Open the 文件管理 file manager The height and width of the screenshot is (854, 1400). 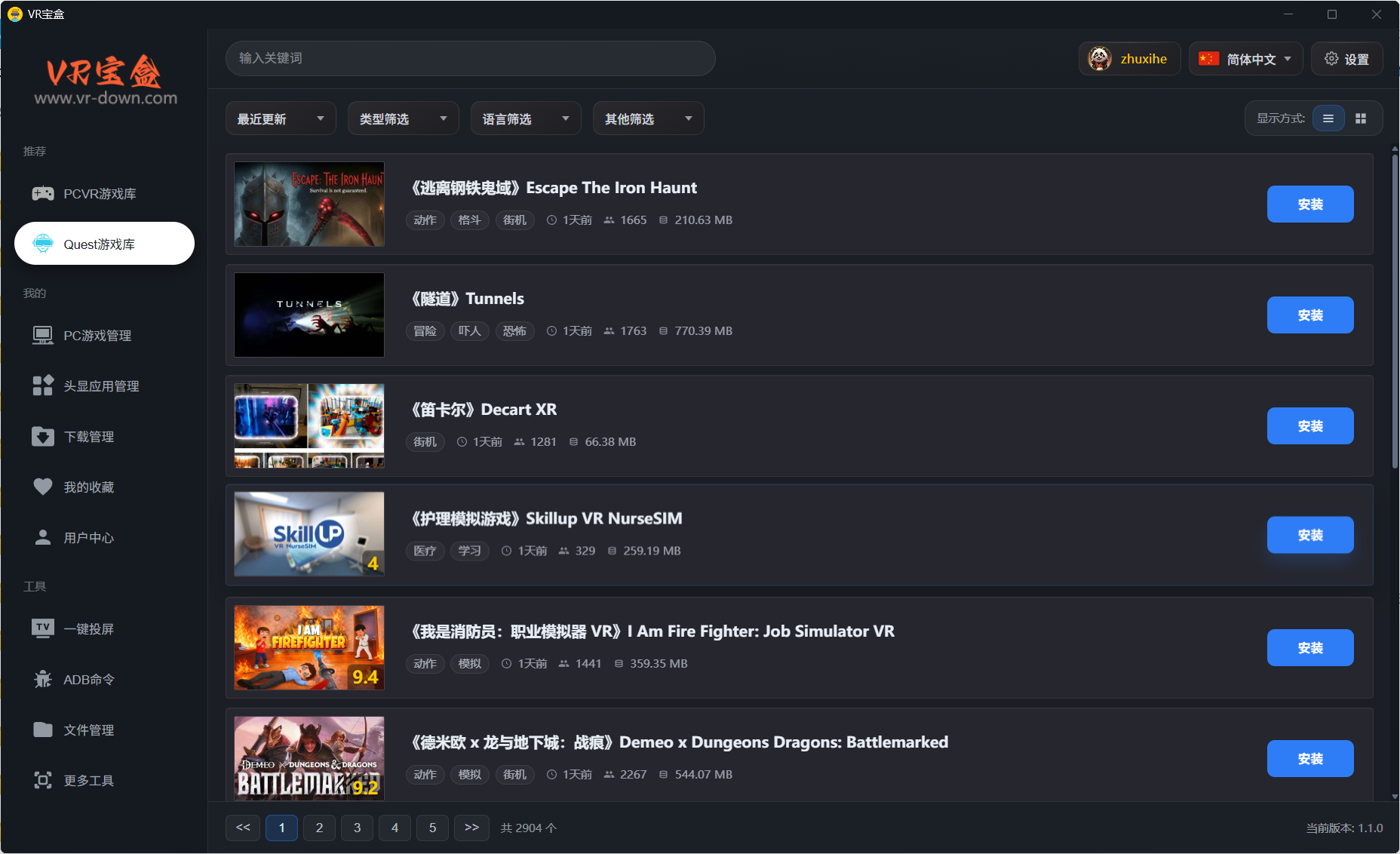(88, 730)
